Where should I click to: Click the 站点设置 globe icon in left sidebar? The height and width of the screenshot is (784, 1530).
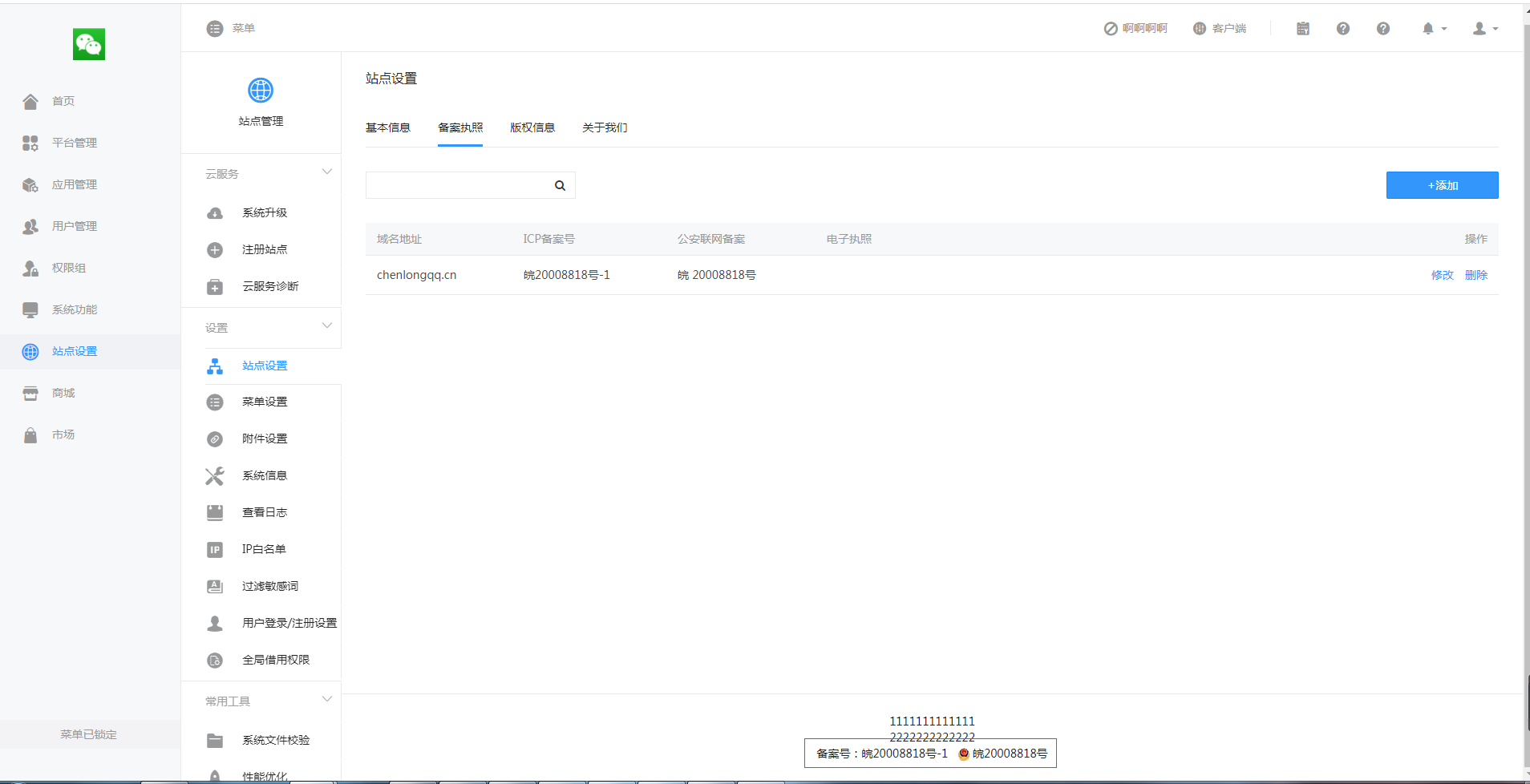pos(30,351)
